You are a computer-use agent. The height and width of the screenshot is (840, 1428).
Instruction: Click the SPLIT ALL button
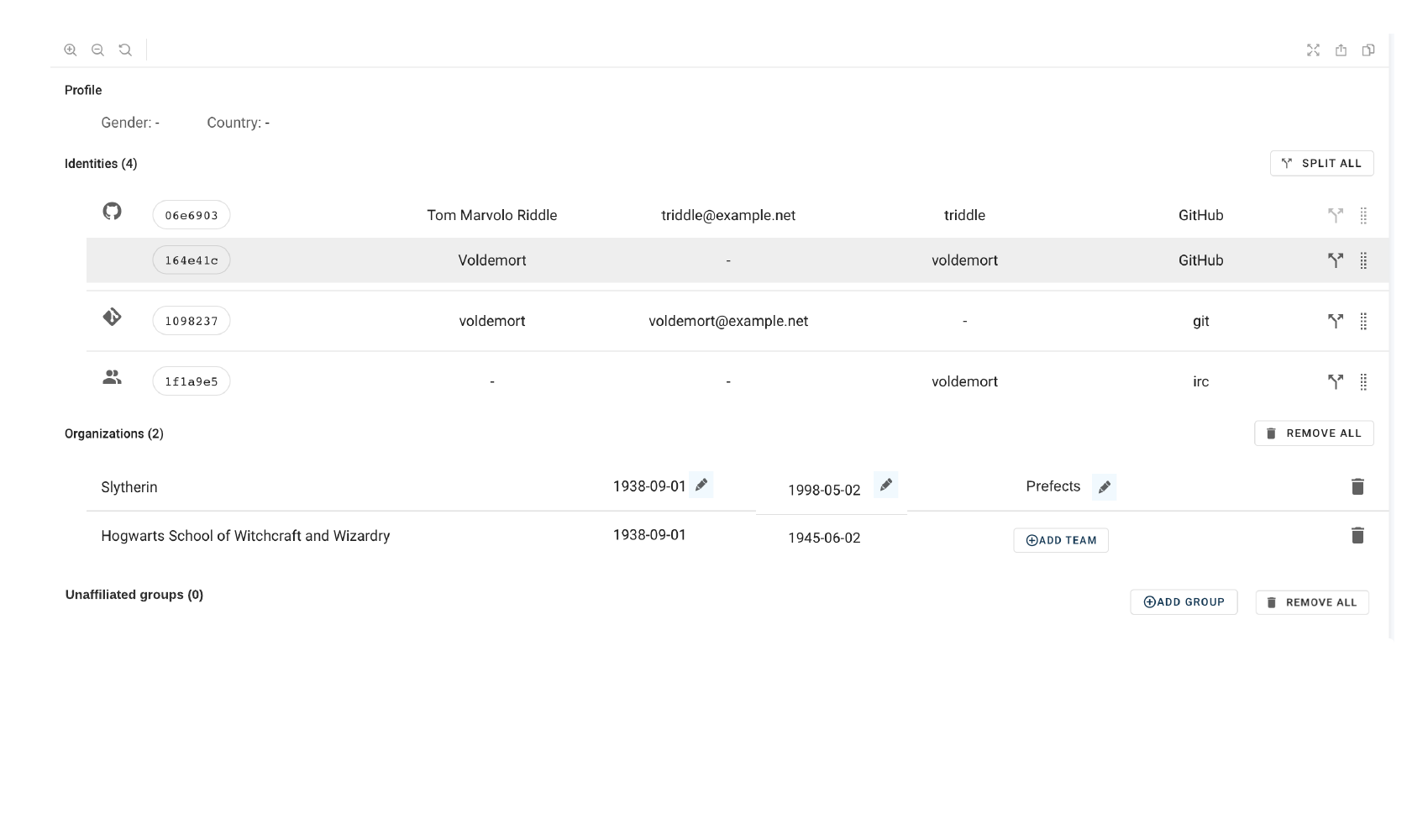pos(1321,163)
